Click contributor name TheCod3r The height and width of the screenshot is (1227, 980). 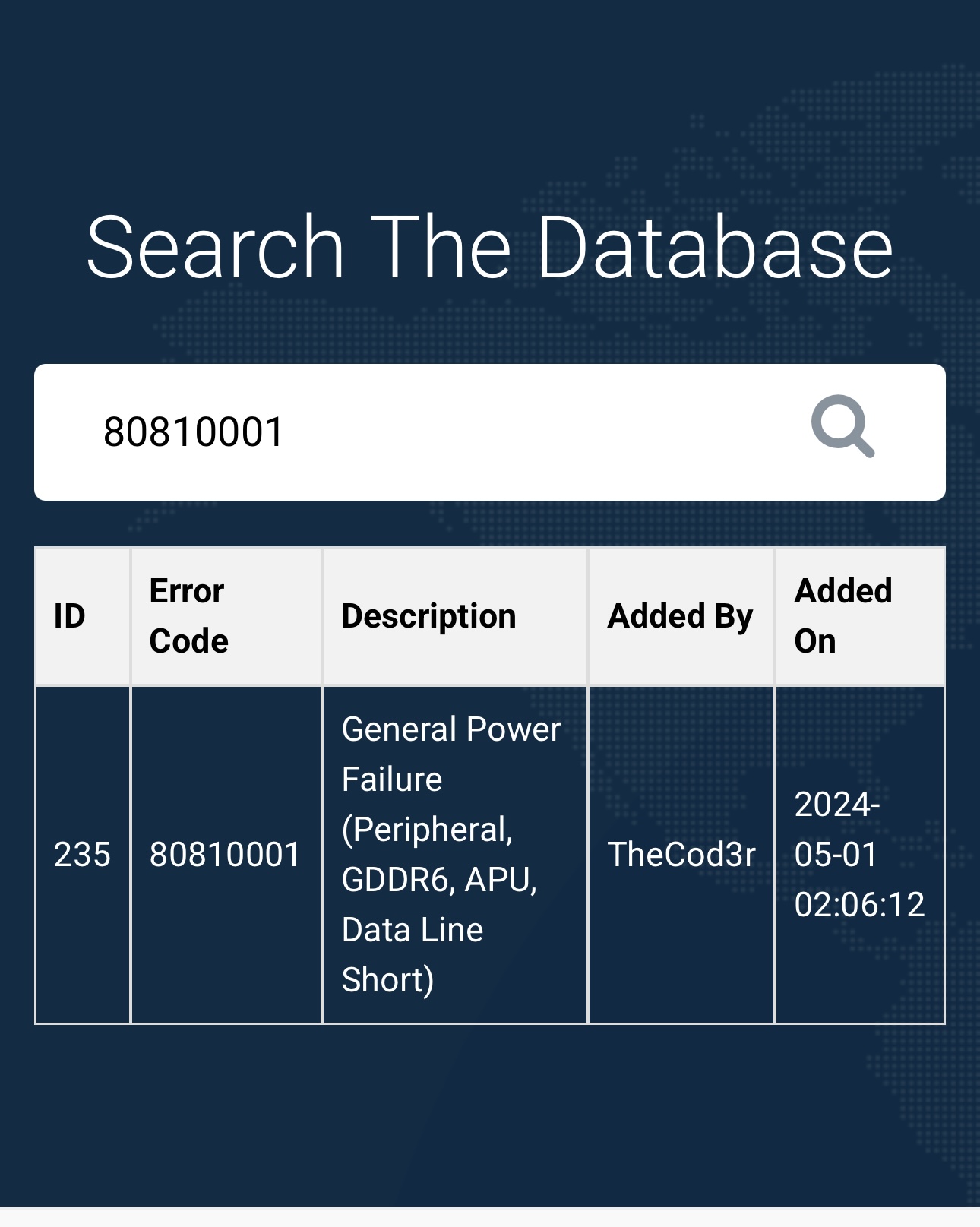click(x=681, y=855)
